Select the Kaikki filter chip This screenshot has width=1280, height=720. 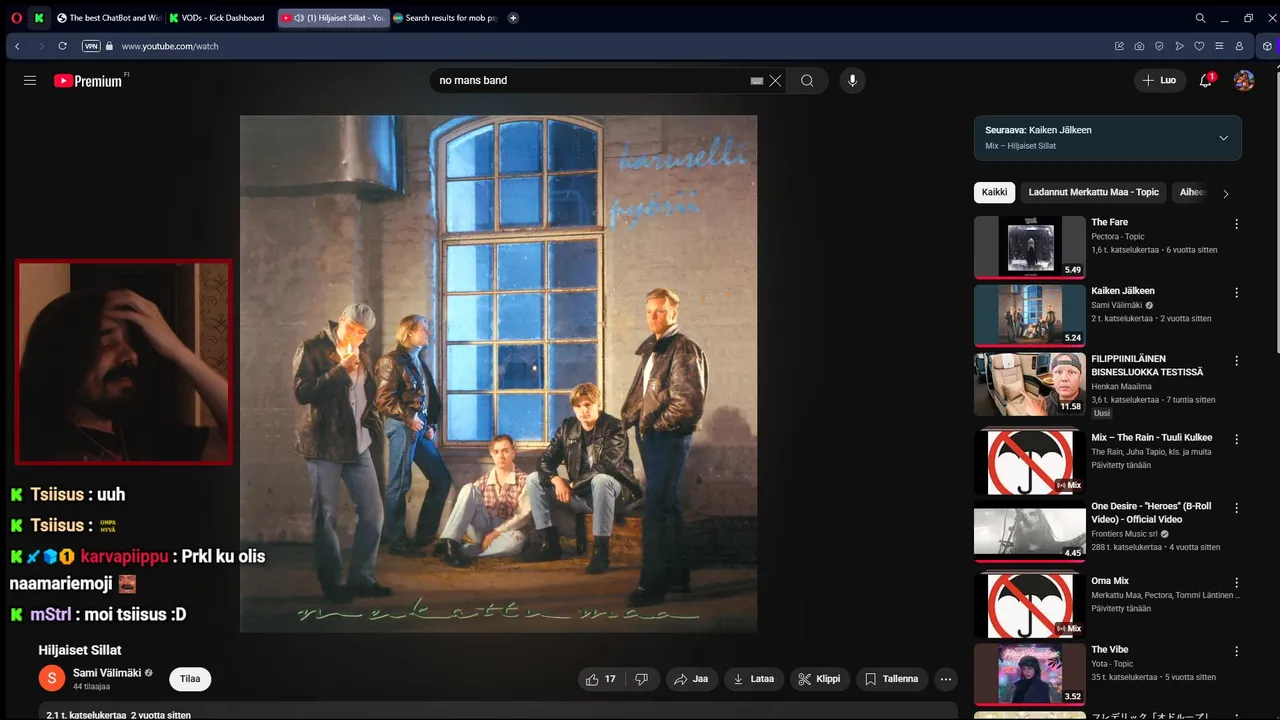coord(994,192)
